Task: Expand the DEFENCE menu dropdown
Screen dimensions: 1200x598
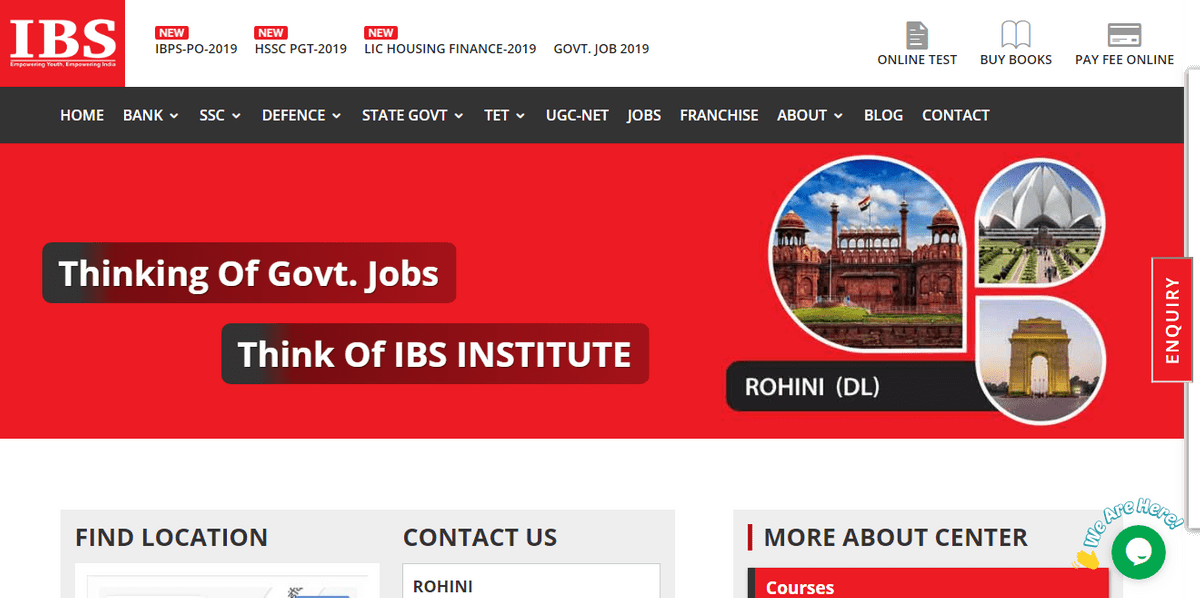Action: [x=302, y=115]
